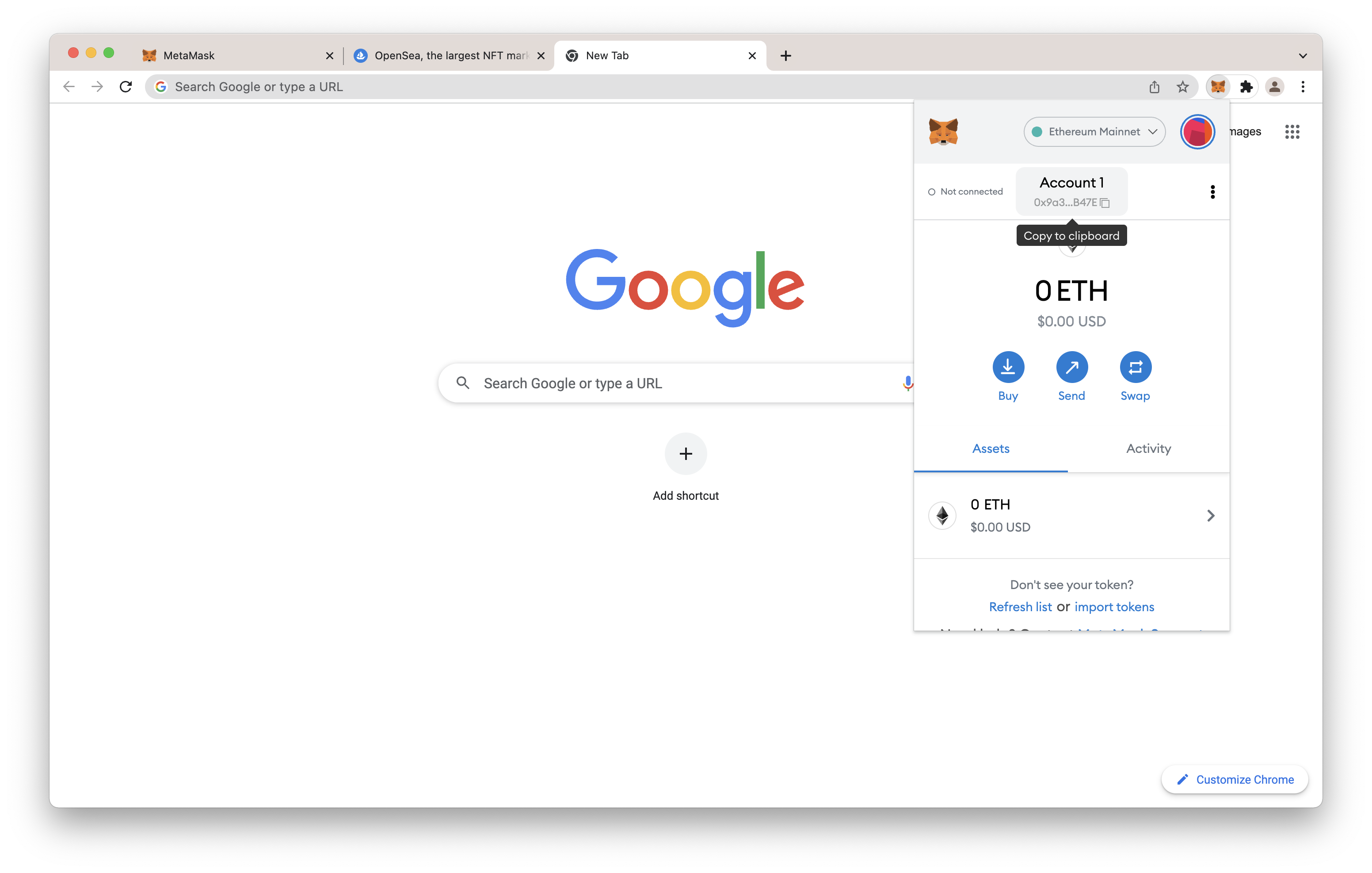Click the MetaMask fox icon in toolbar
Screen dimensions: 1372x873
pyautogui.click(x=1217, y=87)
